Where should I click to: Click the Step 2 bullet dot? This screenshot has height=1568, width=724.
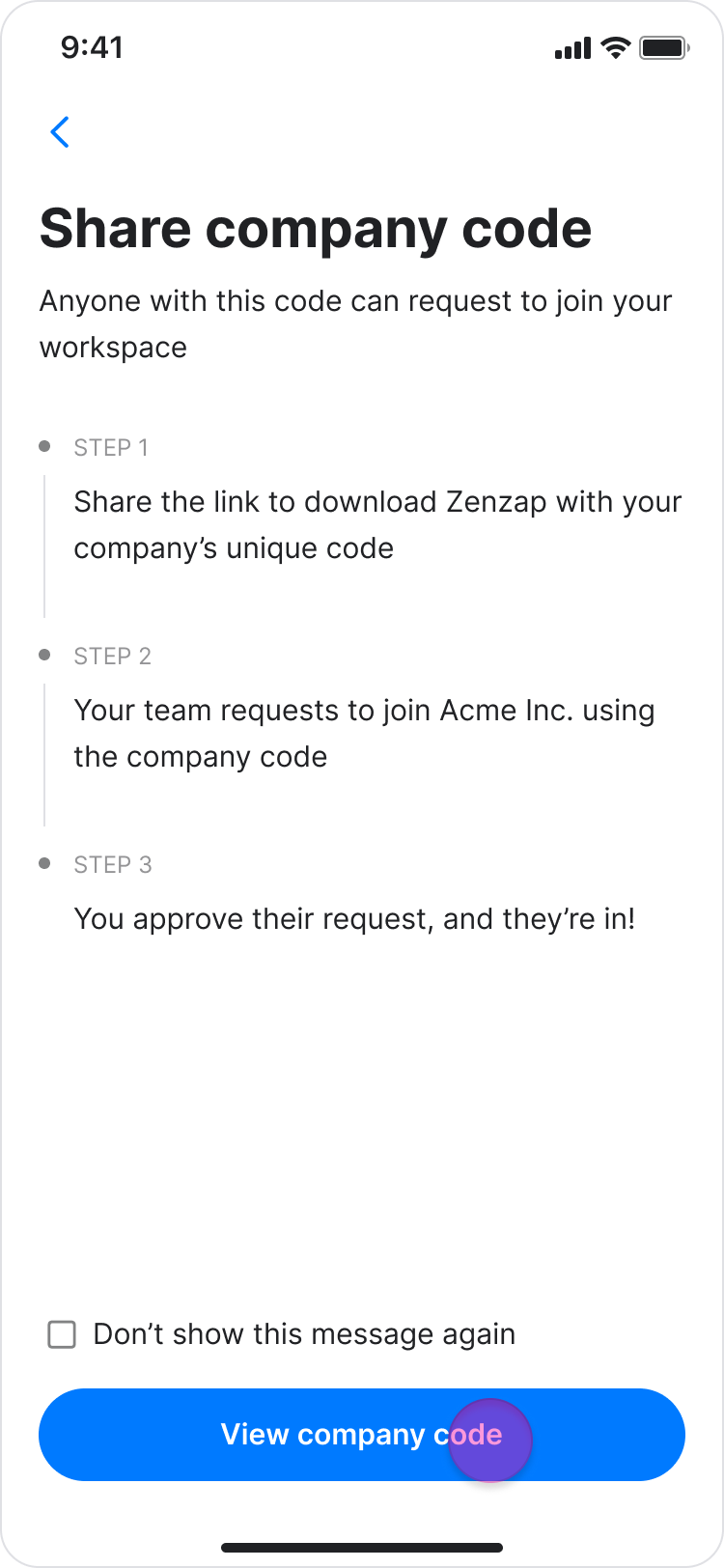(44, 655)
